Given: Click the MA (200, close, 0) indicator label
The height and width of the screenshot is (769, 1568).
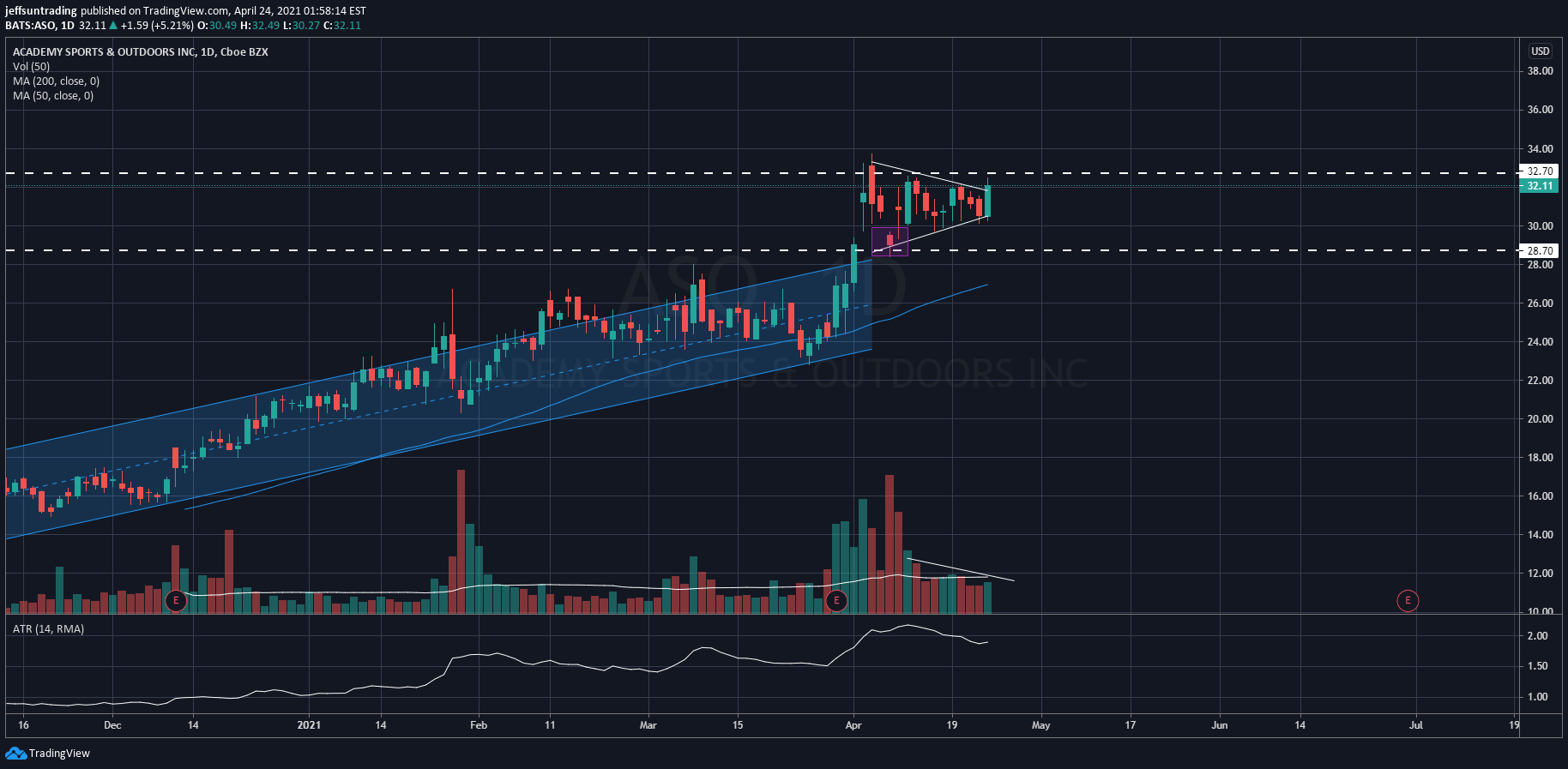Looking at the screenshot, I should [x=57, y=81].
